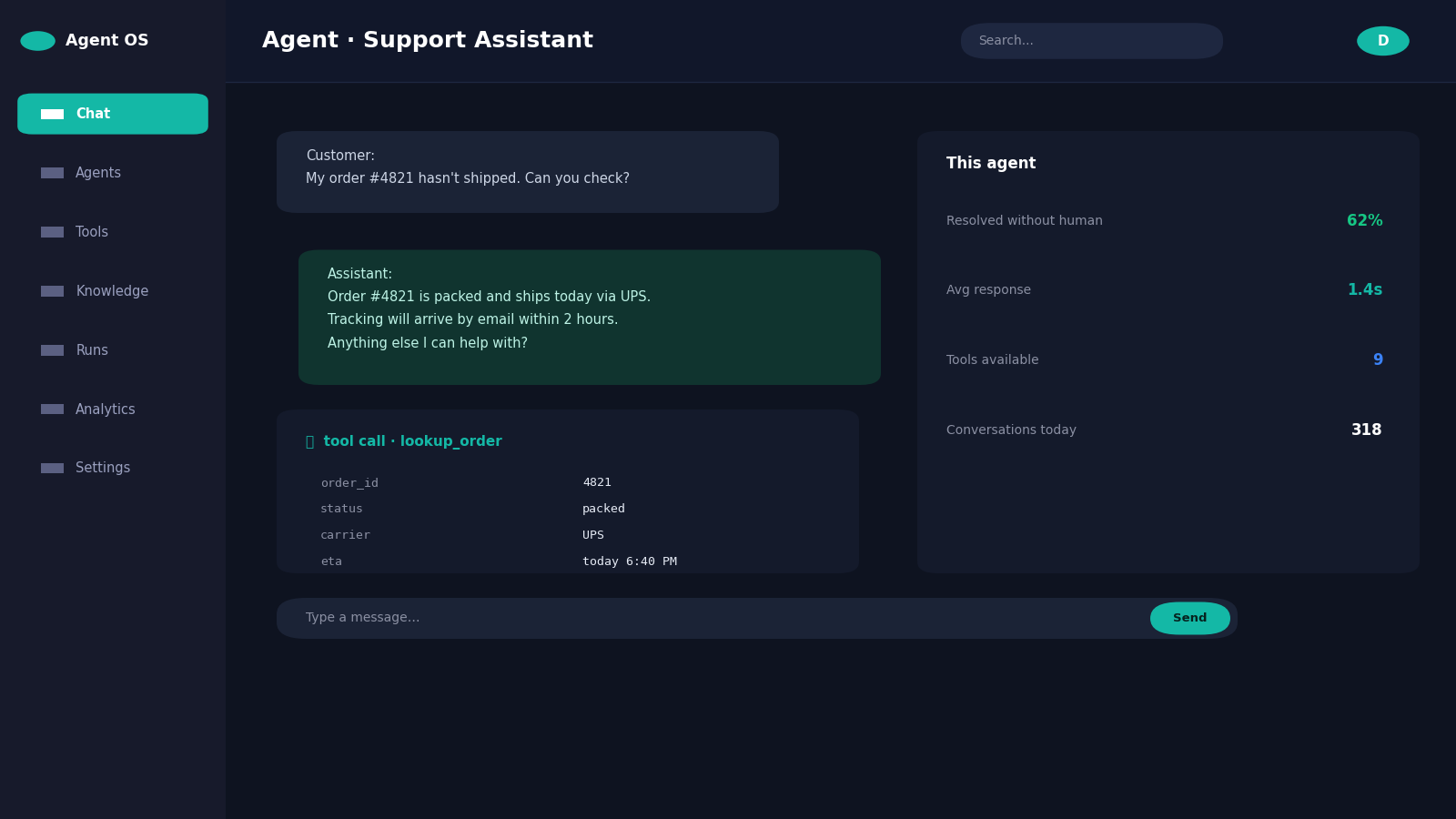Click the Tools sidebar icon
The image size is (1456, 819).
point(52,232)
